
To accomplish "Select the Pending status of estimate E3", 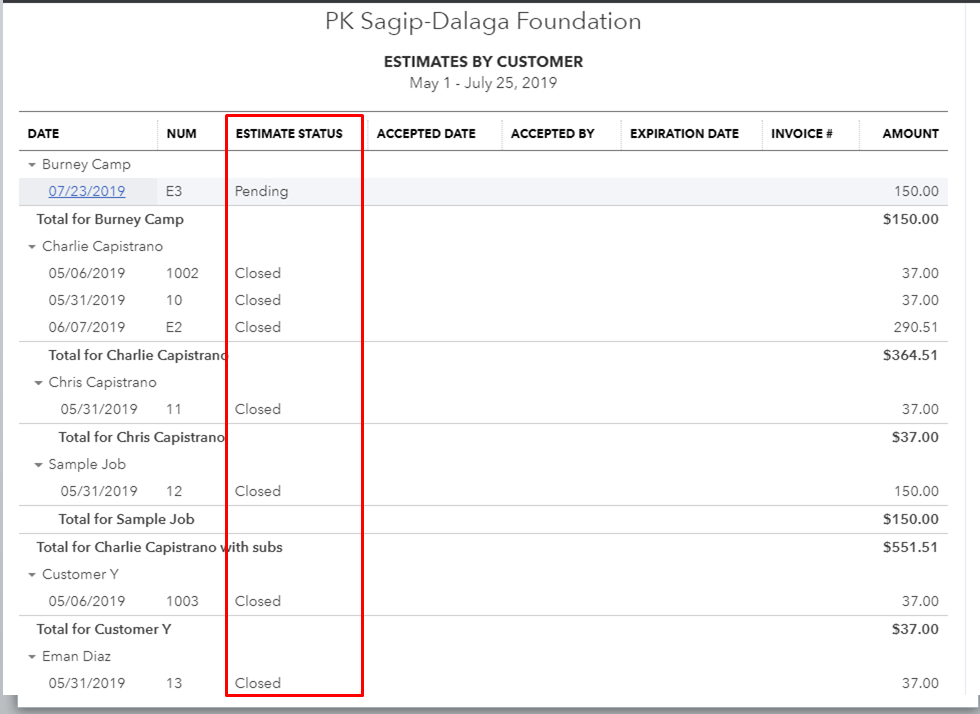I will click(x=261, y=191).
